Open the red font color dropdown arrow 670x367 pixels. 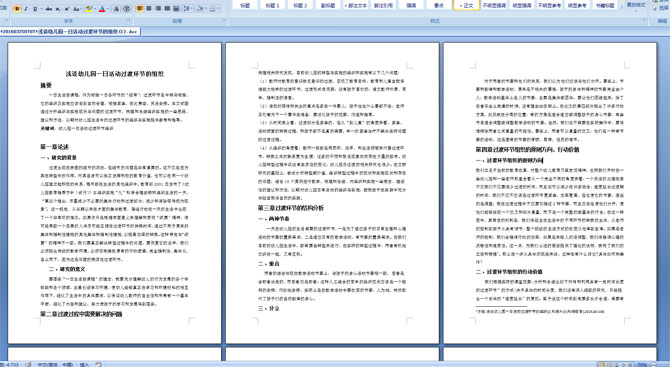[x=108, y=9]
